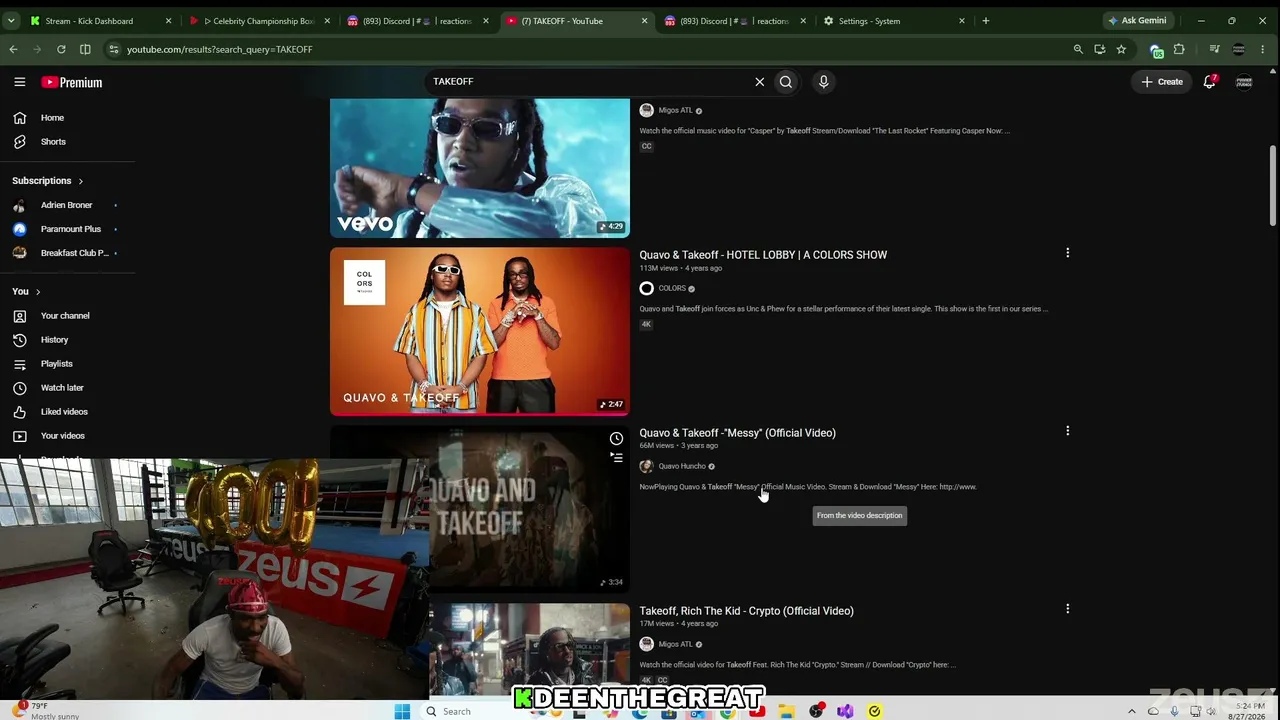
Task: Open Liked videos
Action: 66,412
